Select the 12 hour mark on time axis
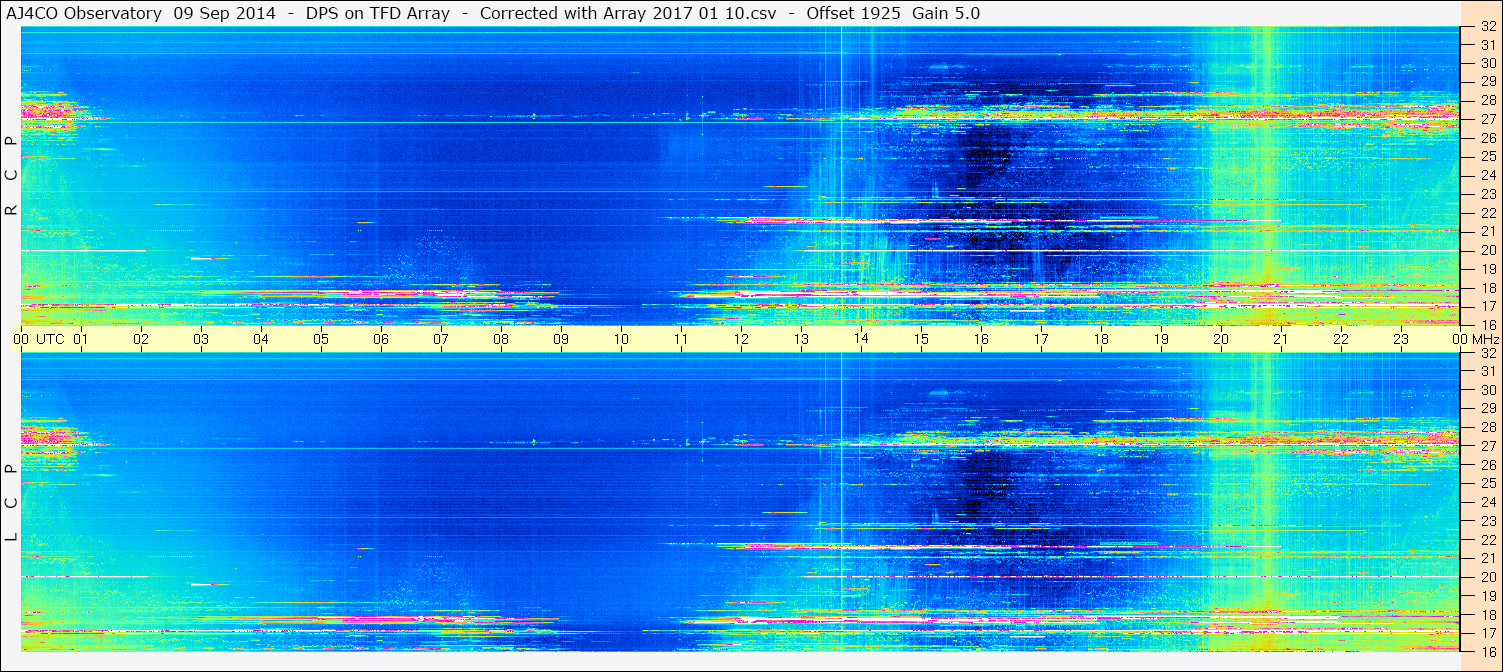The image size is (1503, 672). (741, 339)
